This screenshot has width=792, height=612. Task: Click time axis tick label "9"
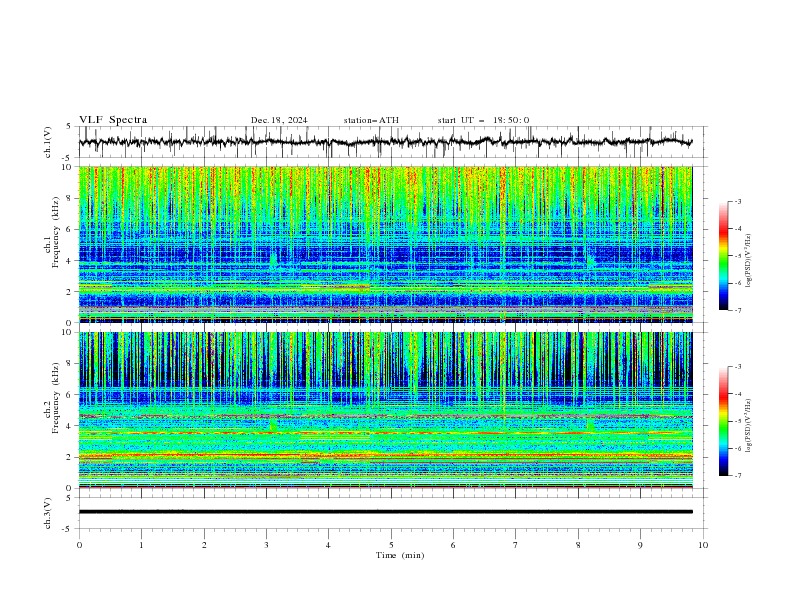coord(640,545)
